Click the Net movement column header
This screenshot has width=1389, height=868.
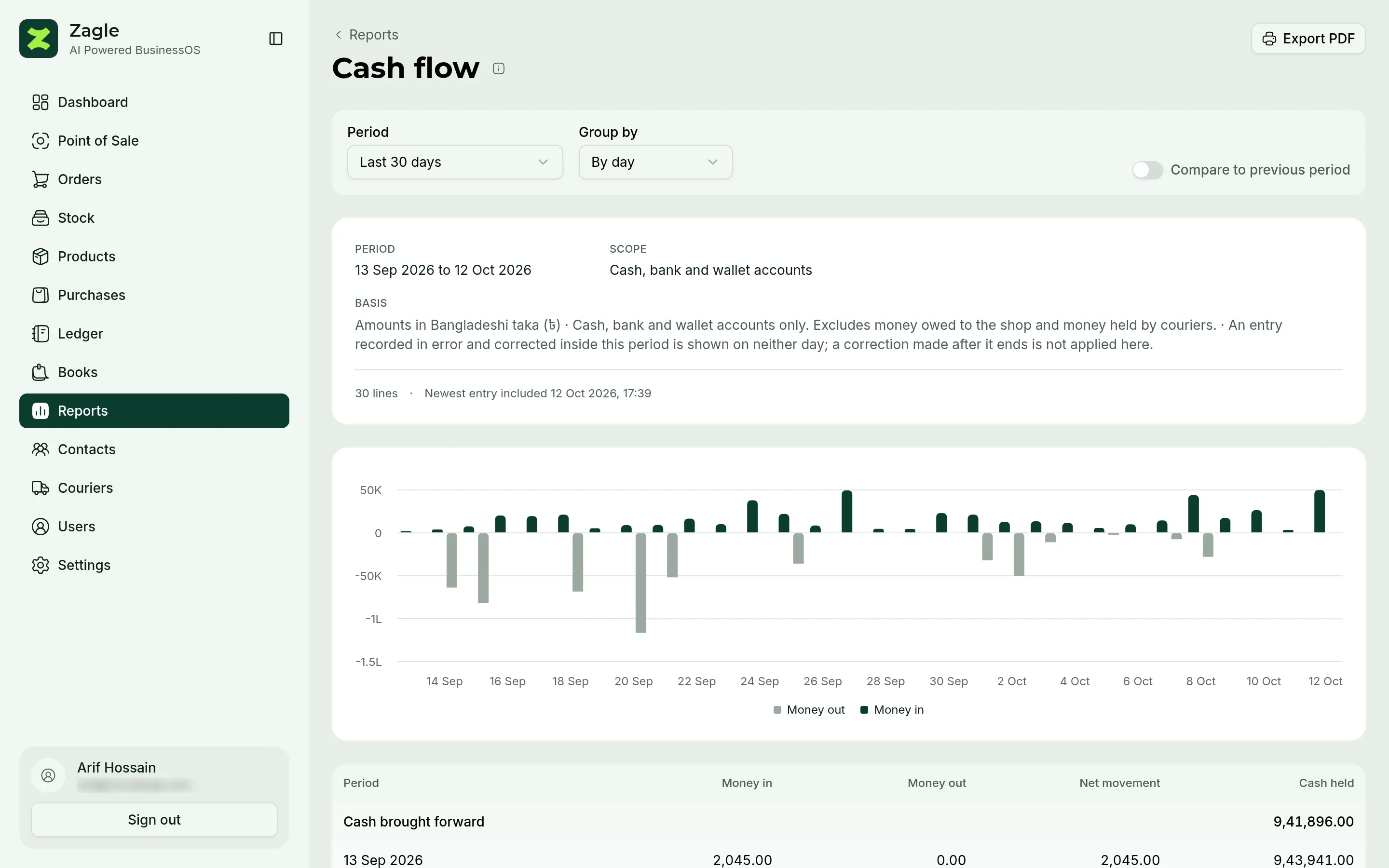1119,783
